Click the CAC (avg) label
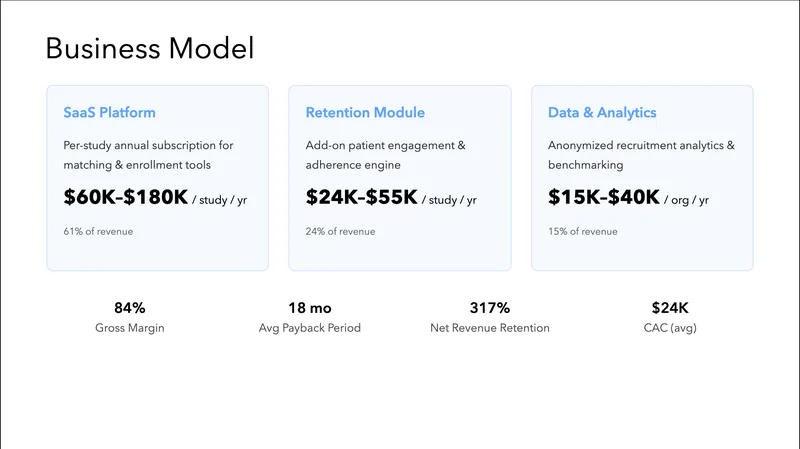800x449 pixels. tap(670, 328)
